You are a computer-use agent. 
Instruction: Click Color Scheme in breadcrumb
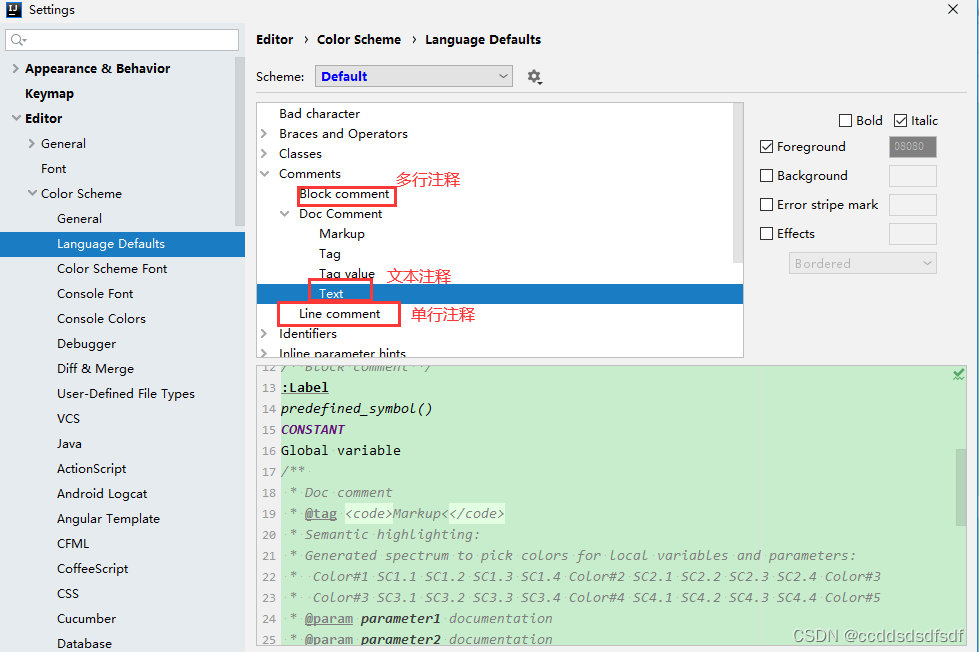coord(359,39)
